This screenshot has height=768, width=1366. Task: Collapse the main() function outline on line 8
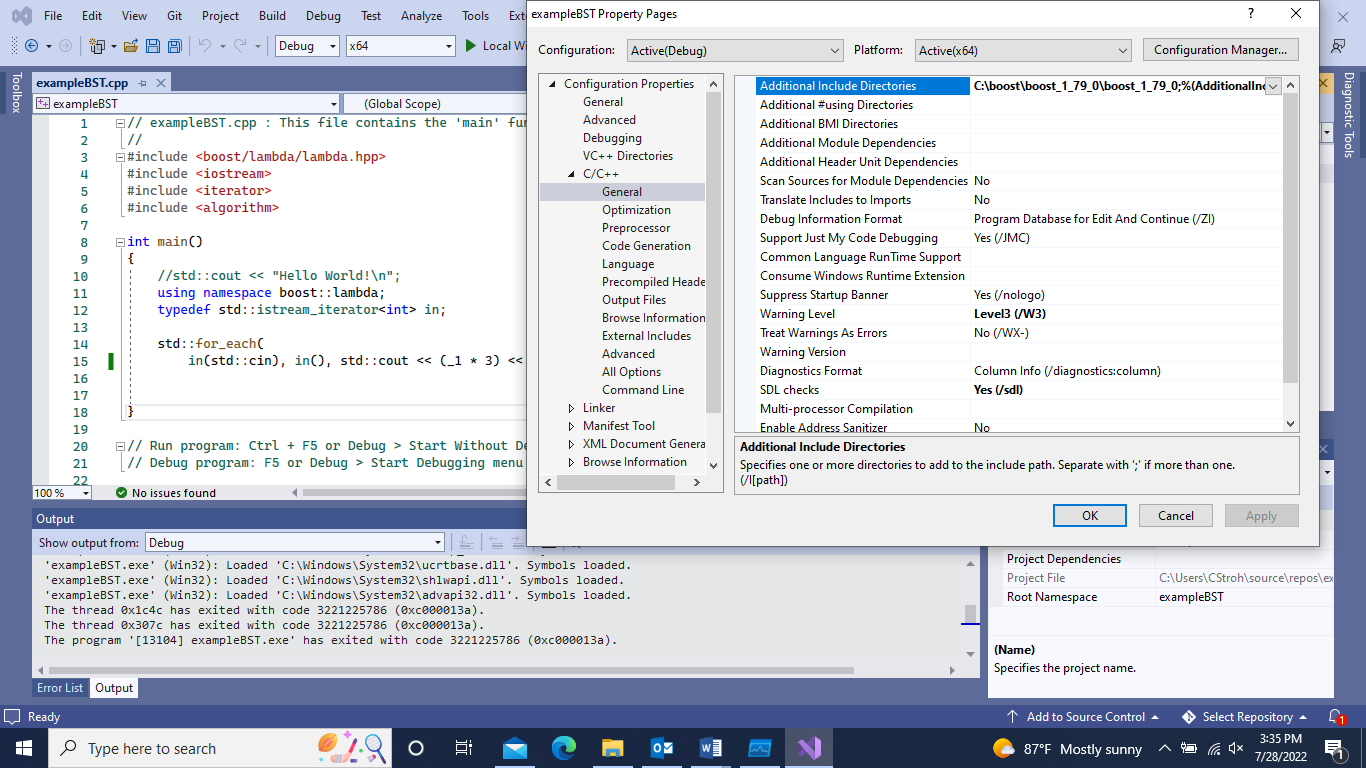[120, 241]
